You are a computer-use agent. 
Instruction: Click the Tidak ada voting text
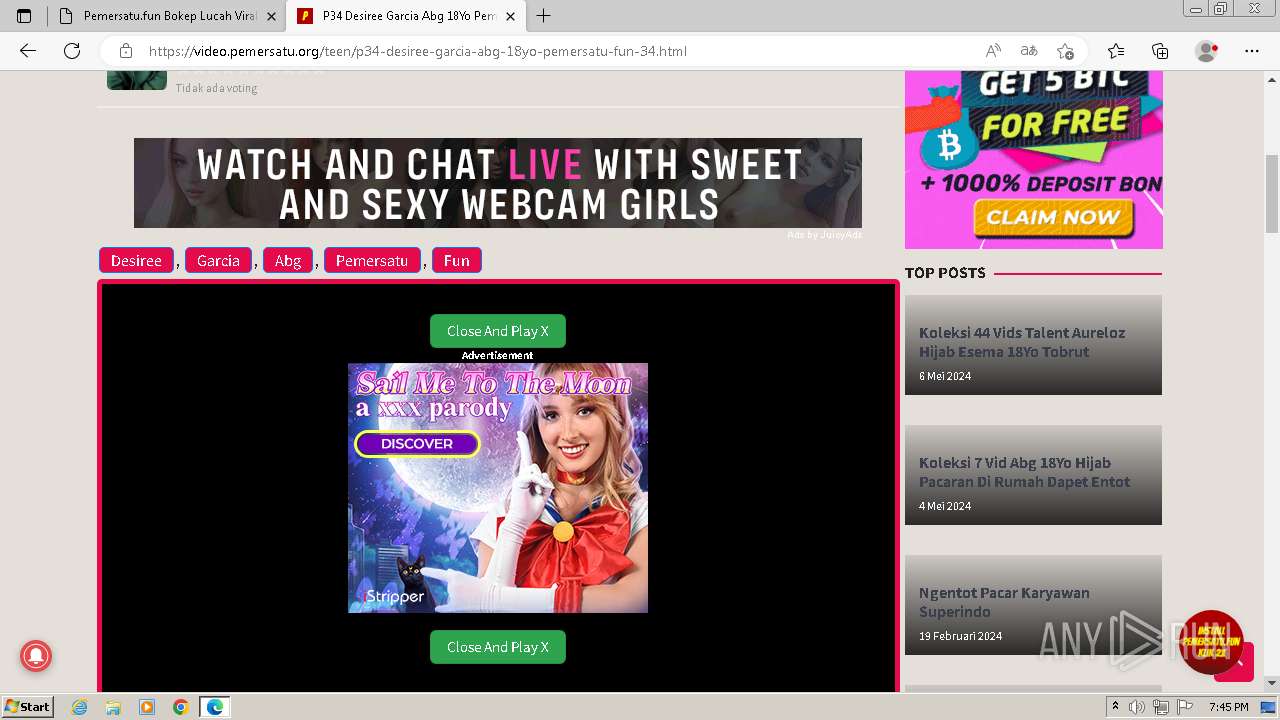click(217, 88)
